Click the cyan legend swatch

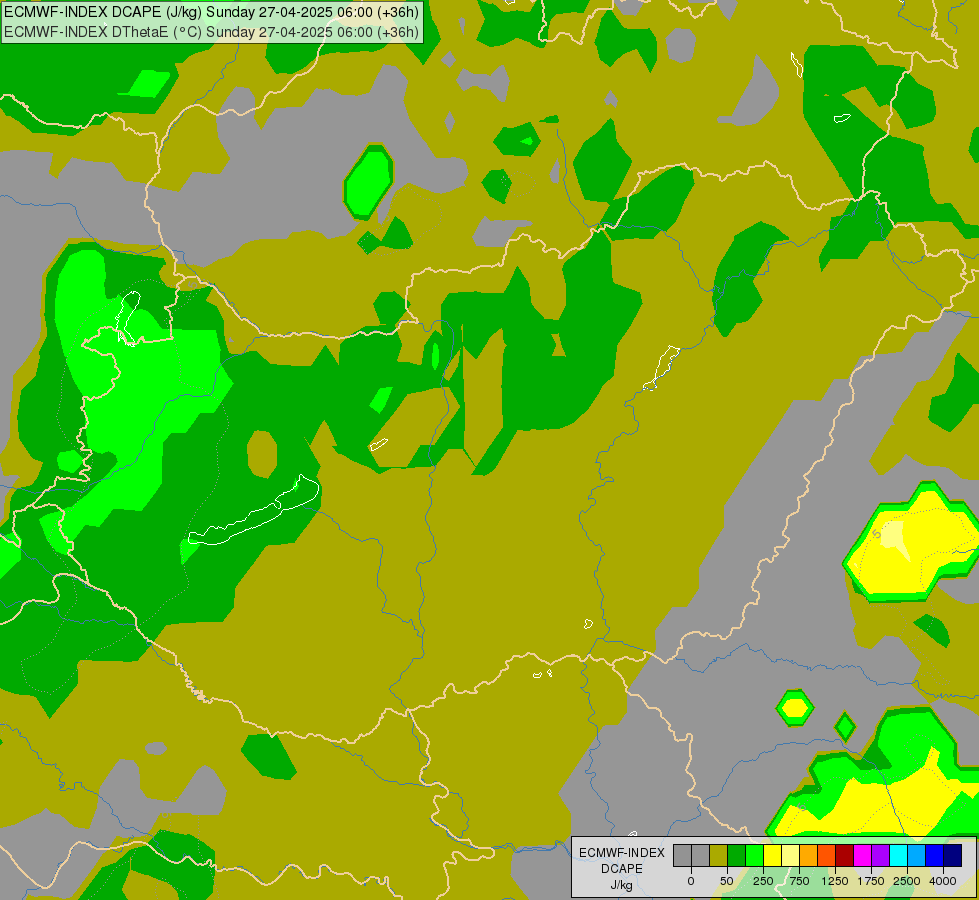pos(899,856)
